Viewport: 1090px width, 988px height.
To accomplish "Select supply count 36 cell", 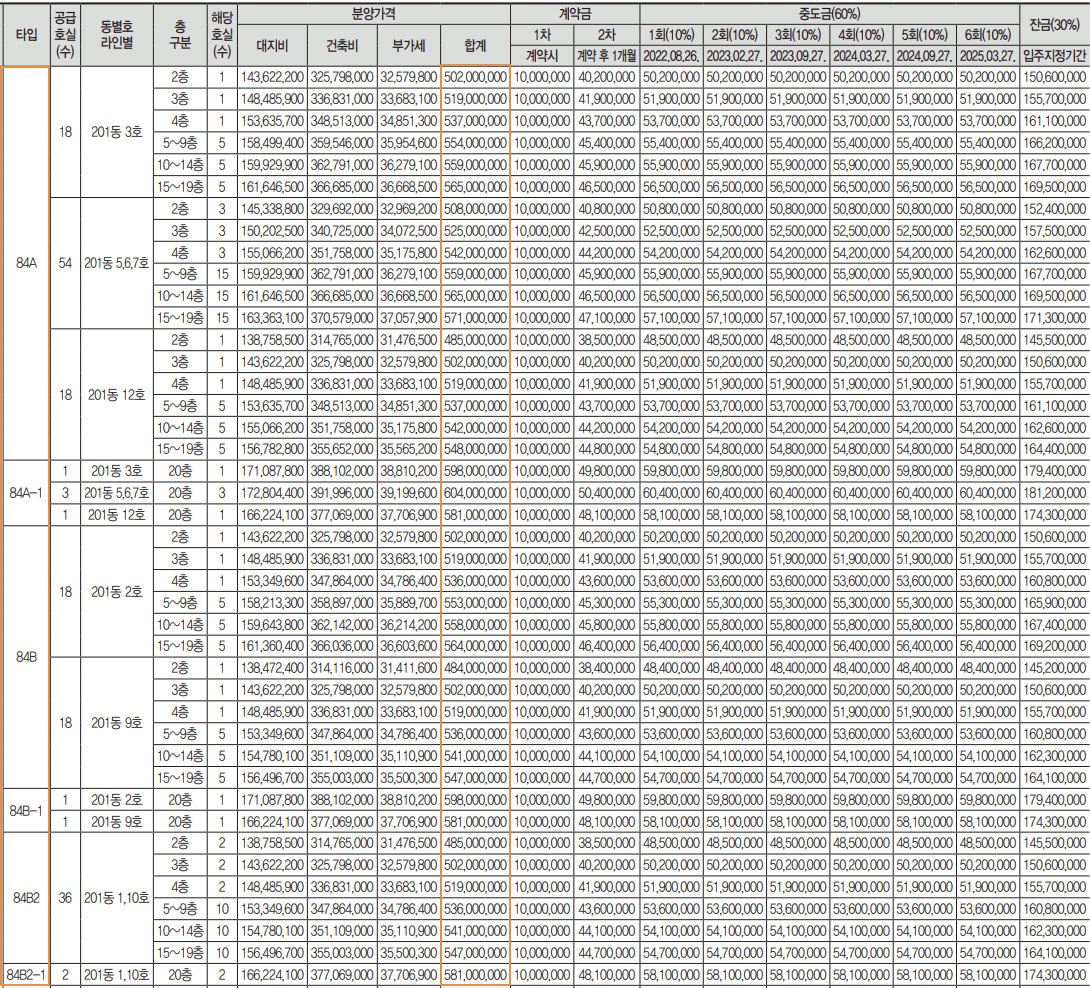I will 65,898.
